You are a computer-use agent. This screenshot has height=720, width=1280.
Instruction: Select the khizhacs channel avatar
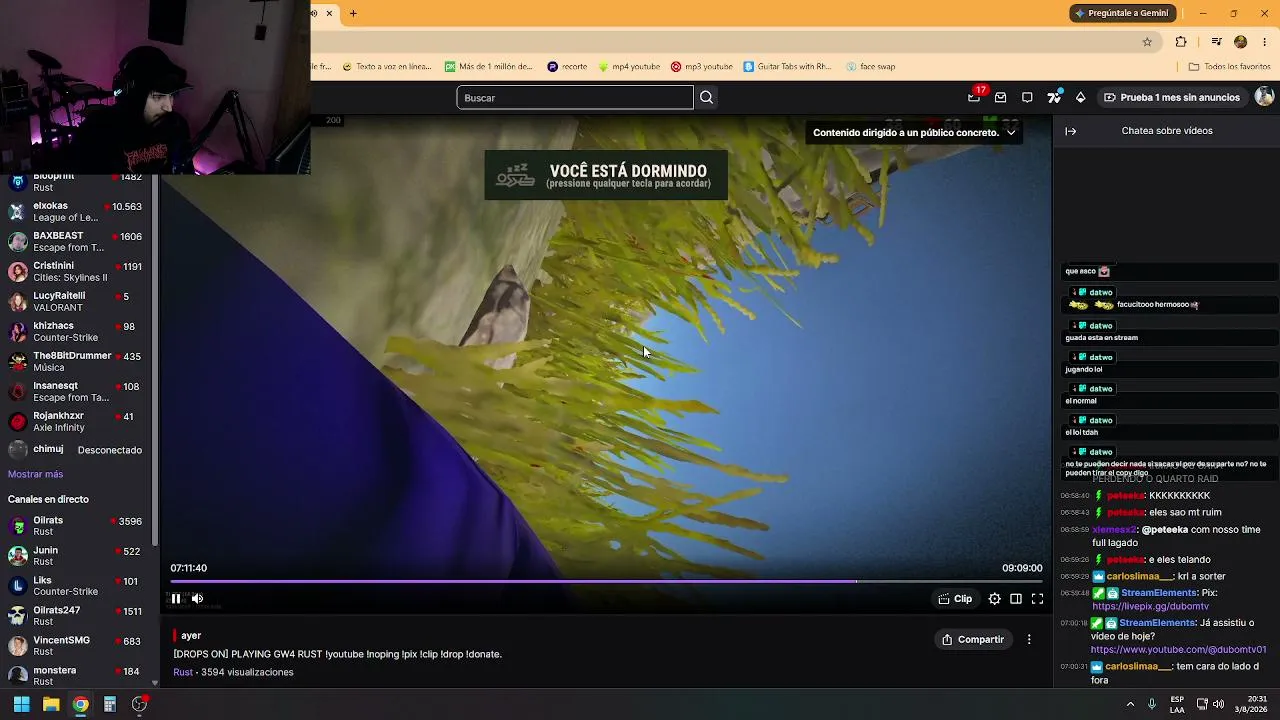point(17,331)
